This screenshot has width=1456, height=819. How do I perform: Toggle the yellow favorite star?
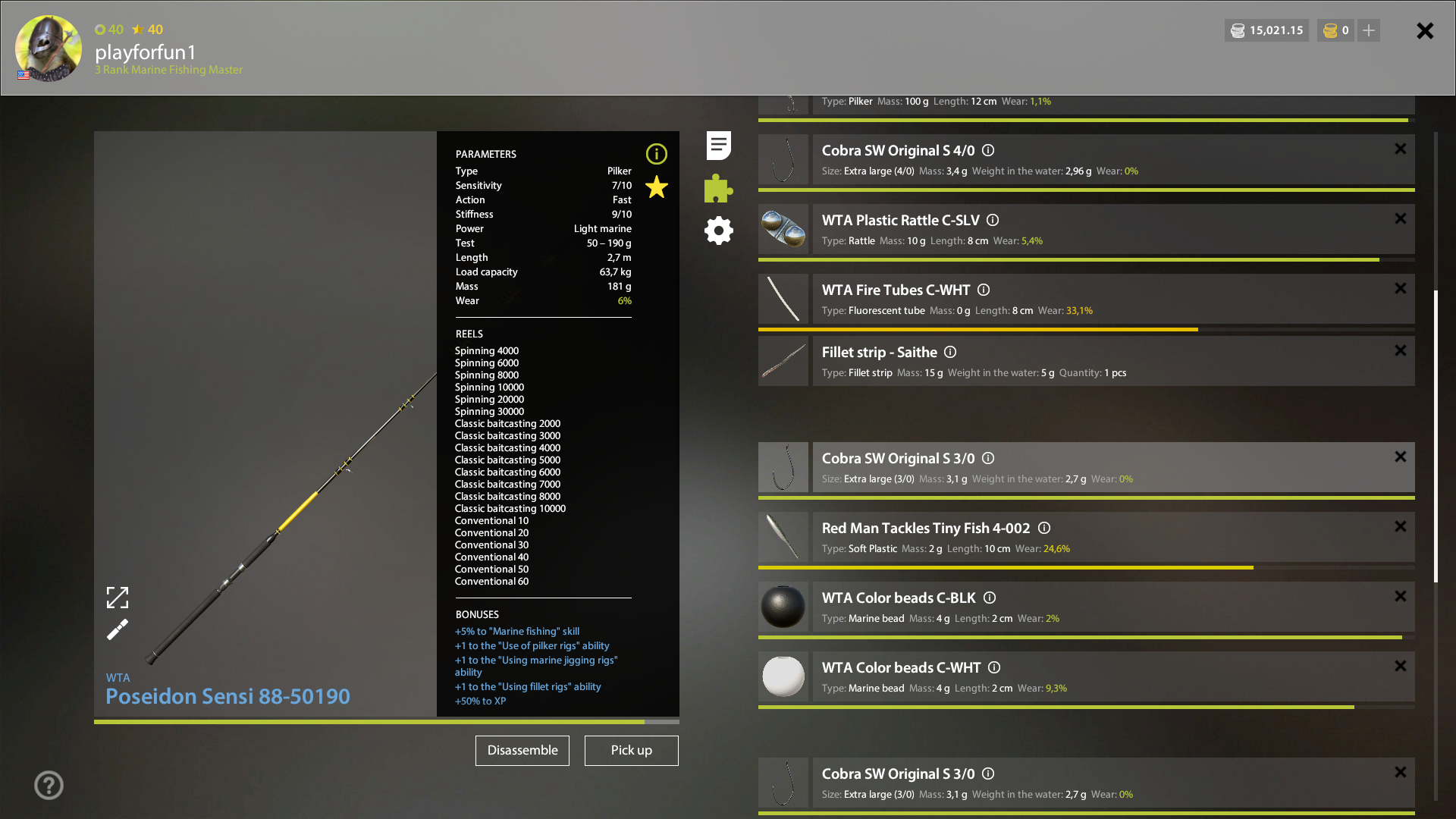[656, 187]
